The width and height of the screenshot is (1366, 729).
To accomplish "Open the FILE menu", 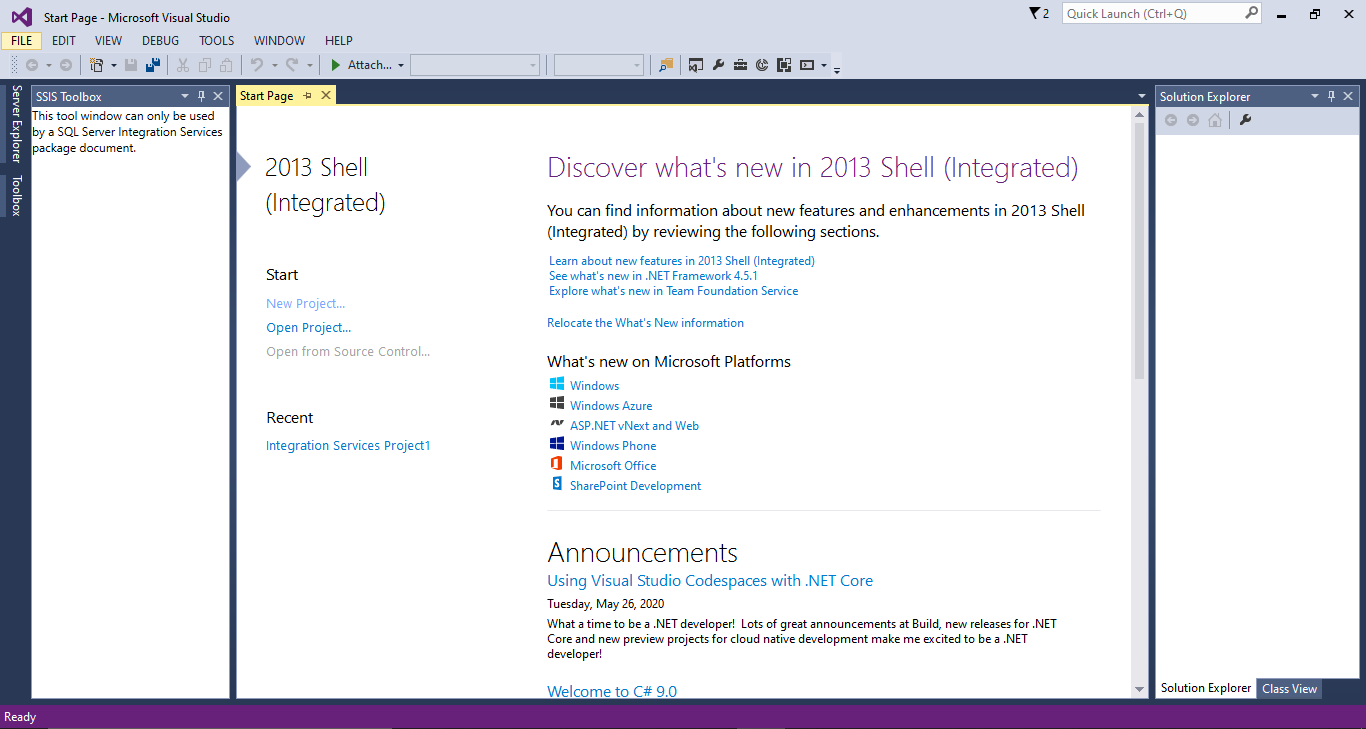I will (x=21, y=41).
